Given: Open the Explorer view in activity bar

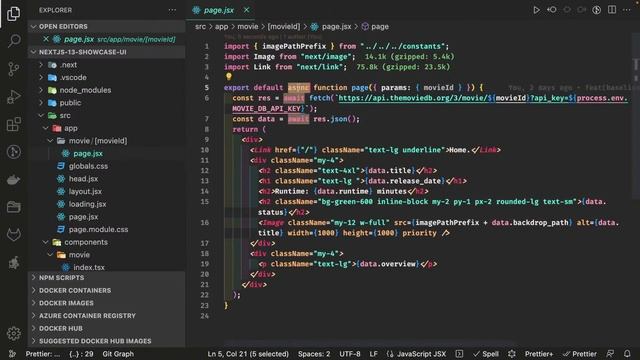Looking at the screenshot, I should pos(13,13).
